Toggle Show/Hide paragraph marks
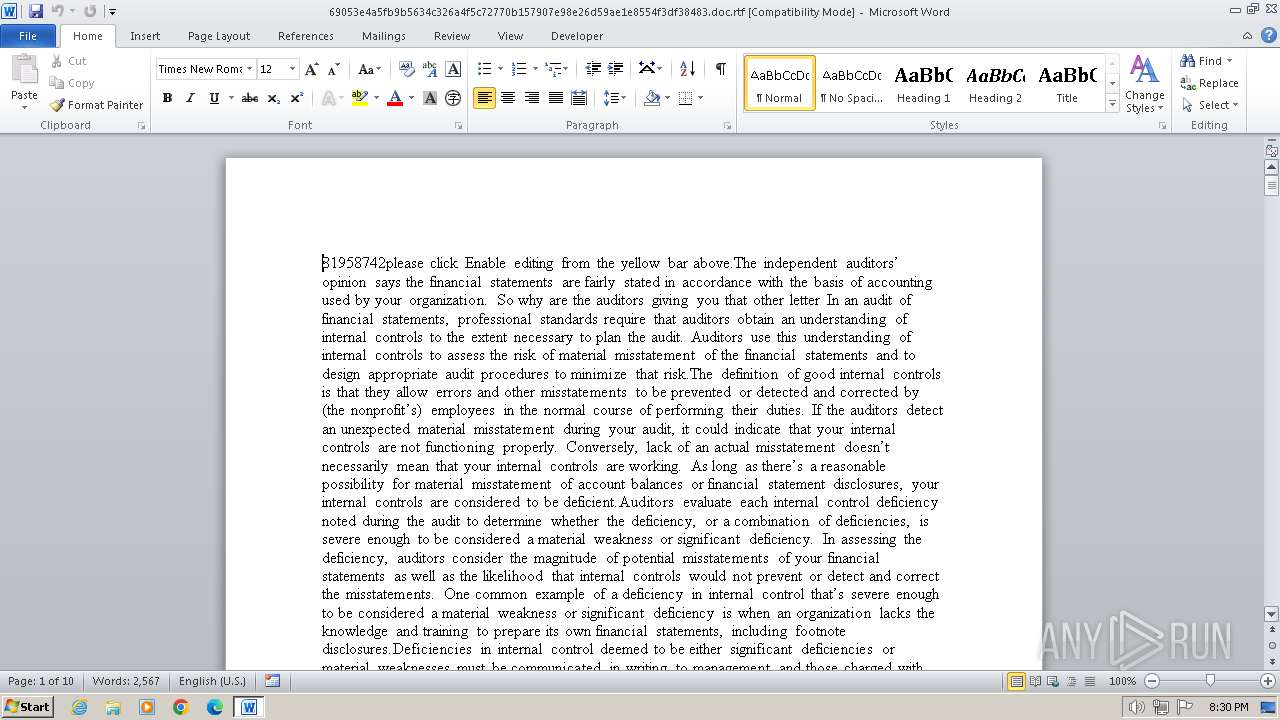Image resolution: width=1280 pixels, height=720 pixels. point(720,69)
